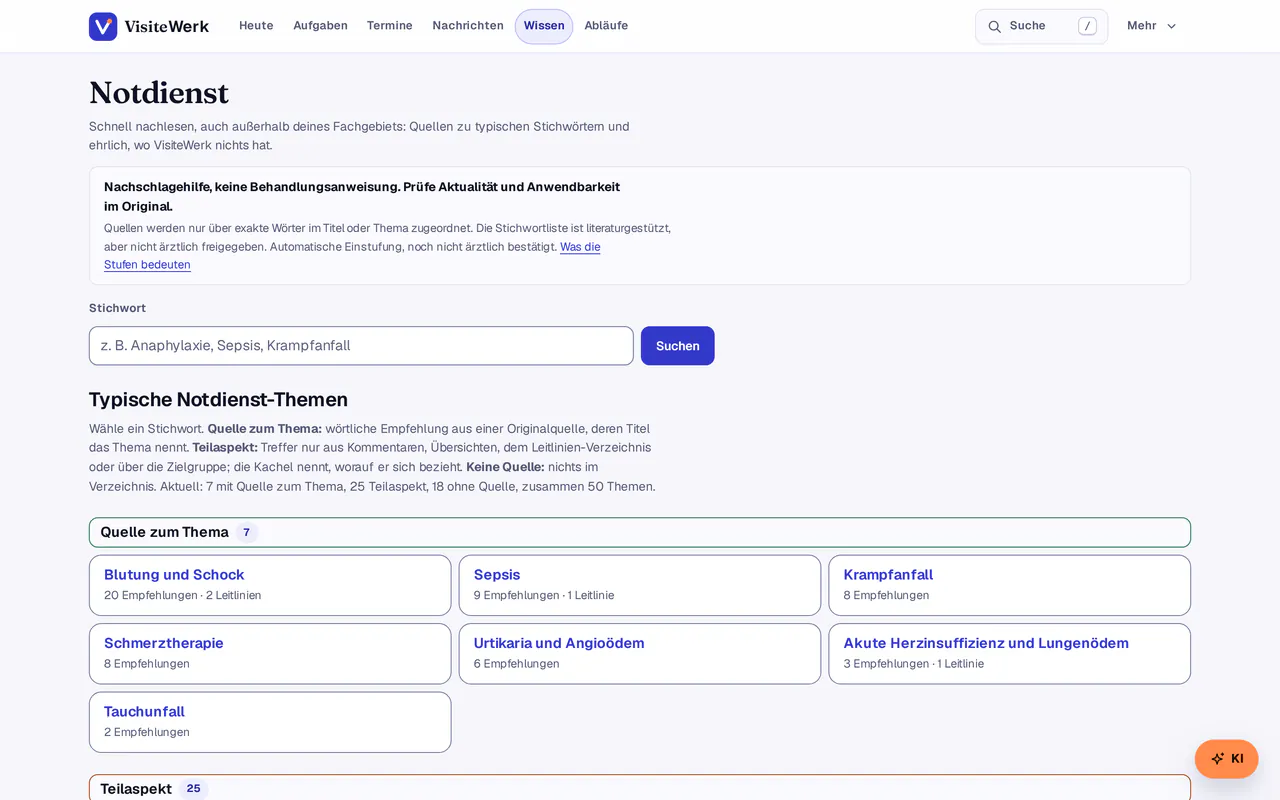Viewport: 1280px width, 800px height.
Task: Open the Blutung und Schock topic card
Action: [x=270, y=585]
